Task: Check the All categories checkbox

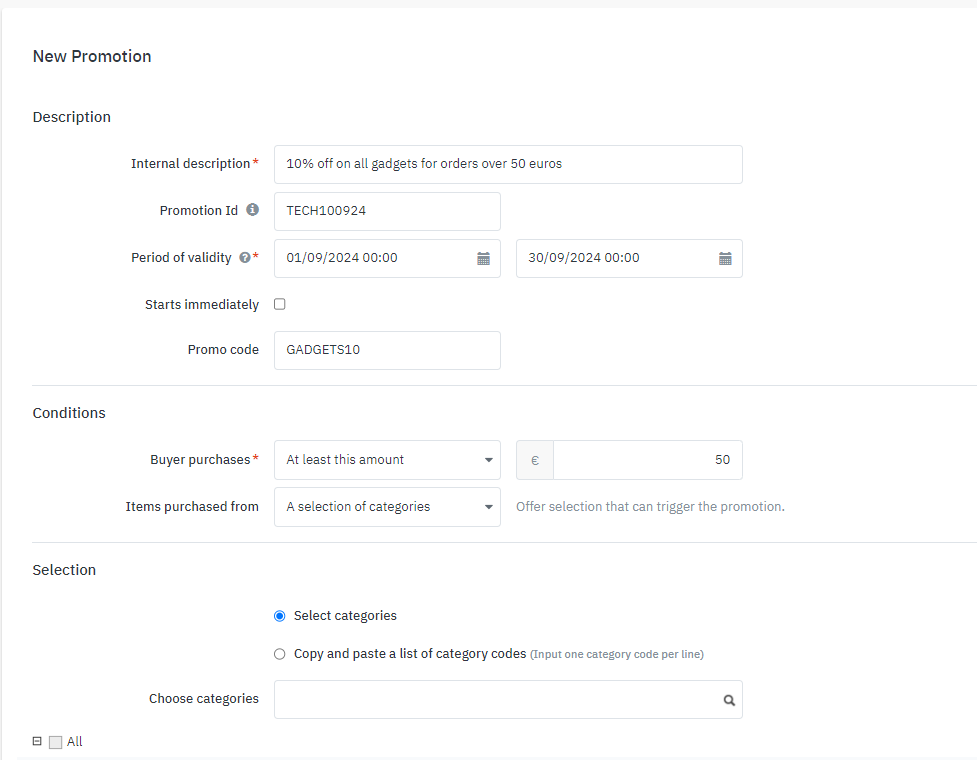Action: pyautogui.click(x=55, y=742)
